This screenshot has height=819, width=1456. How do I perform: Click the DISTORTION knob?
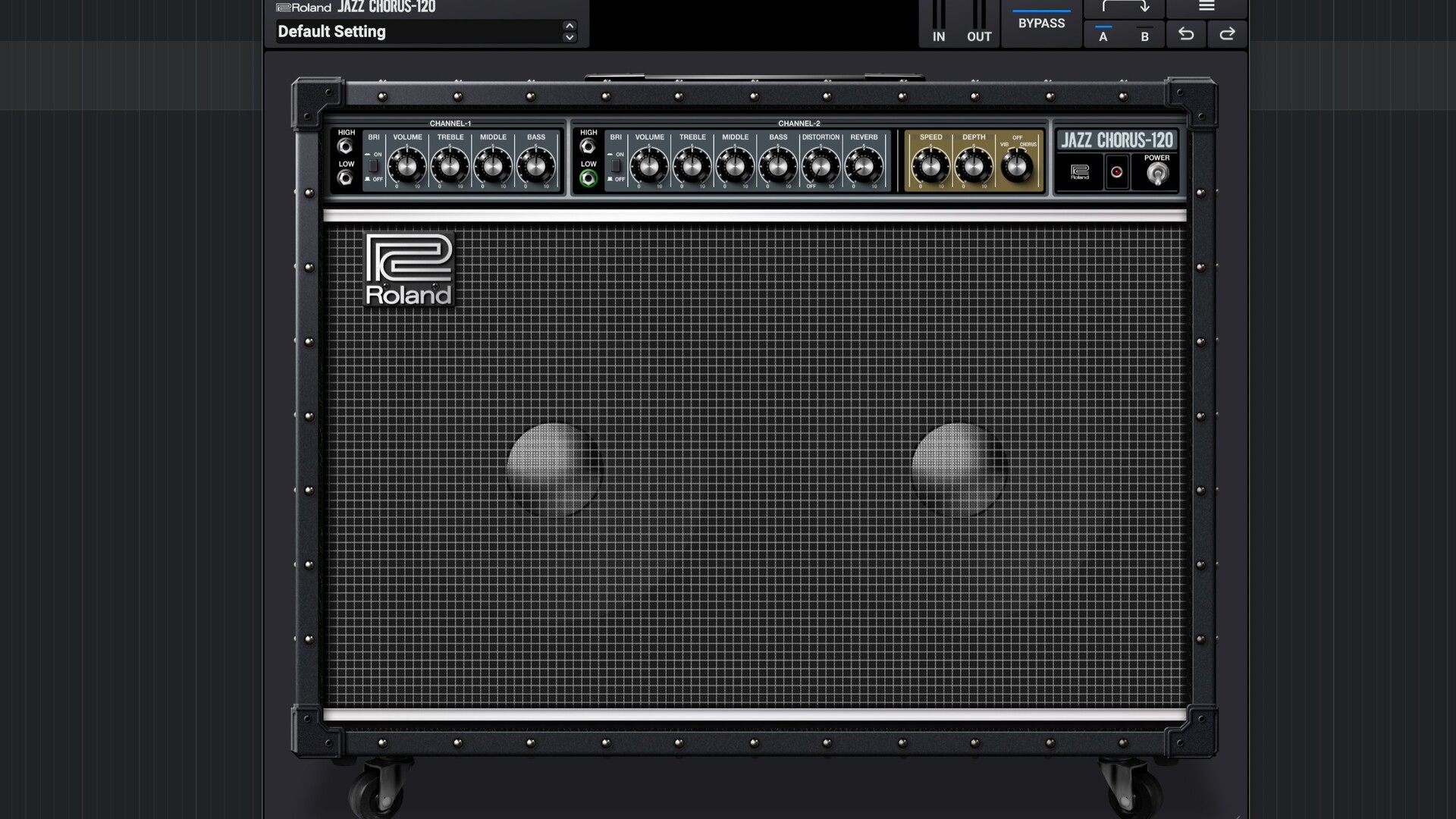[x=821, y=166]
